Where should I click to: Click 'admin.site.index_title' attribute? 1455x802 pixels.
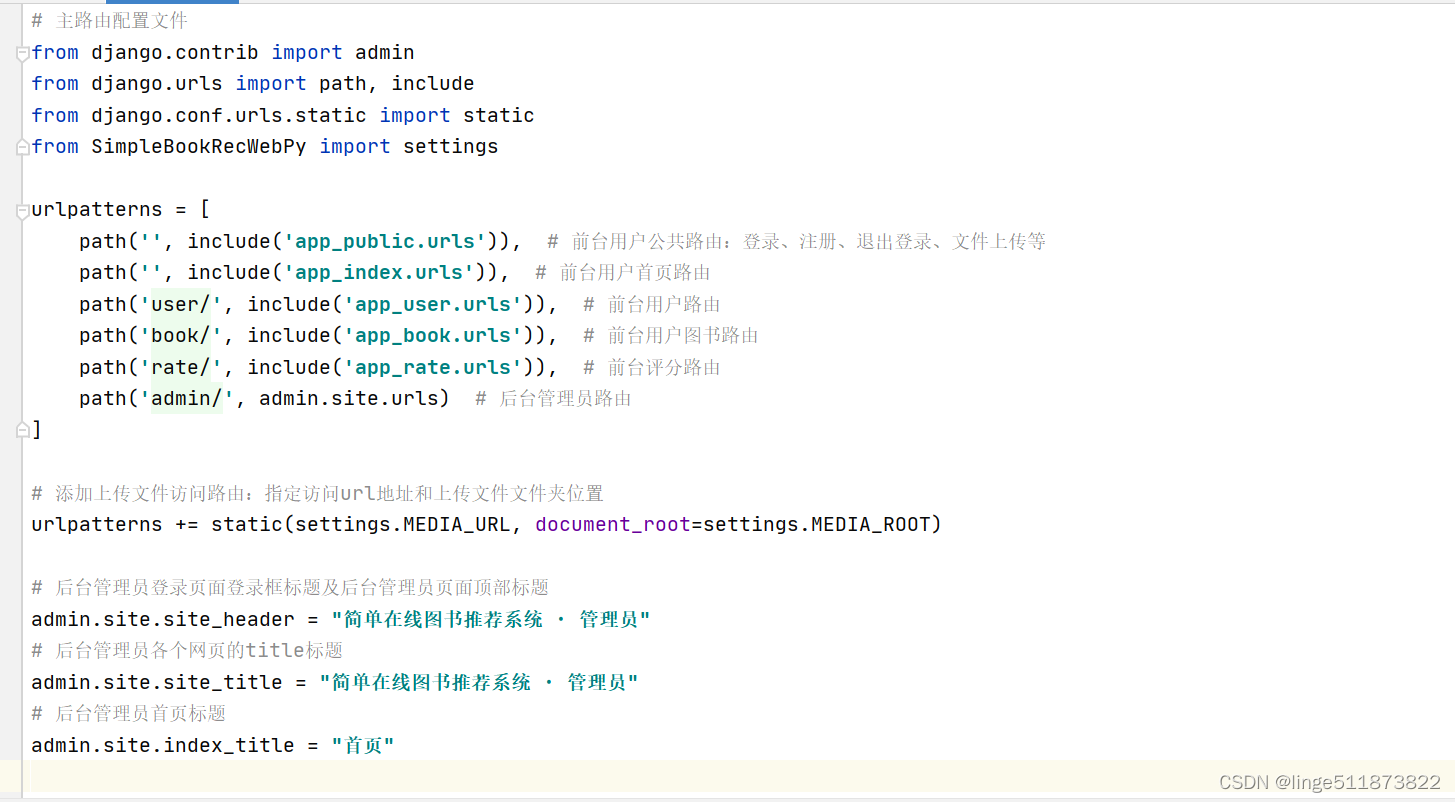click(x=163, y=745)
